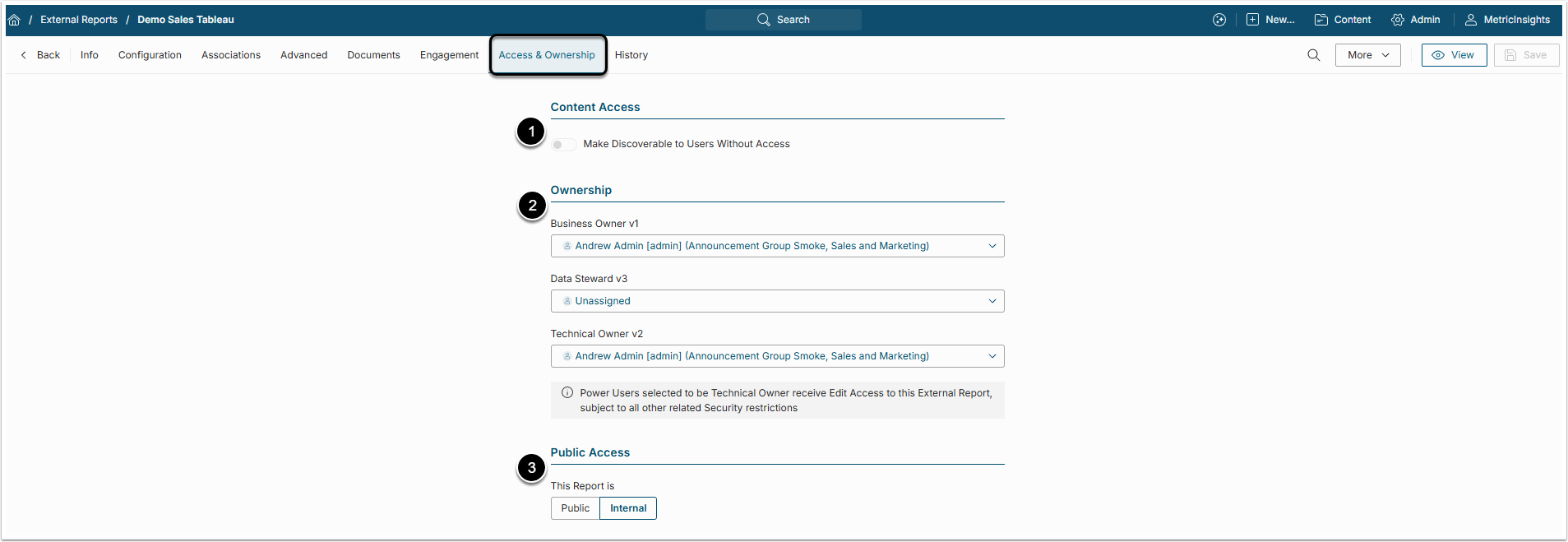Click the Content Access section heading
1568x542 pixels.
(x=595, y=107)
